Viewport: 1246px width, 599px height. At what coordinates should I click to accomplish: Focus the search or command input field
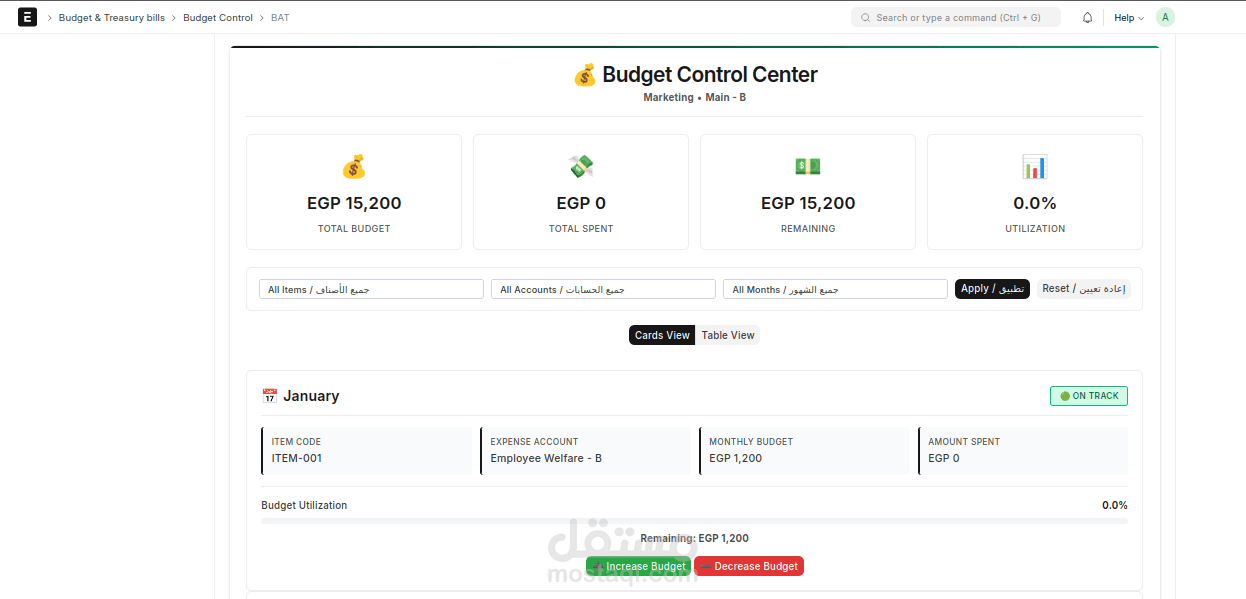(956, 17)
